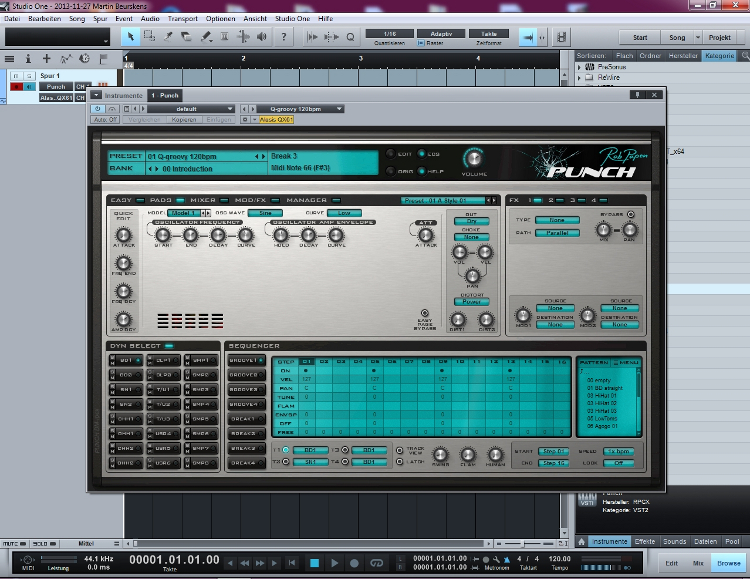750x579 pixels.
Task: Toggle record arm on Spur 1
Action: [17, 87]
